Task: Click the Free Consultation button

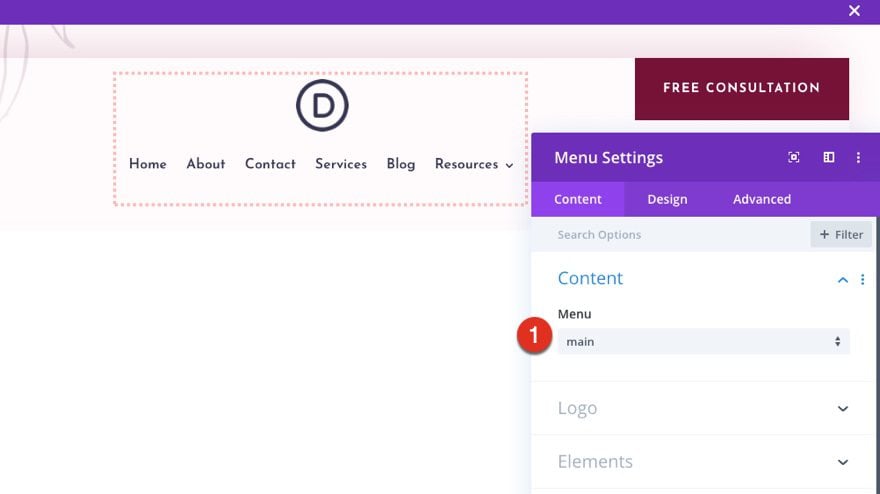Action: coord(741,88)
